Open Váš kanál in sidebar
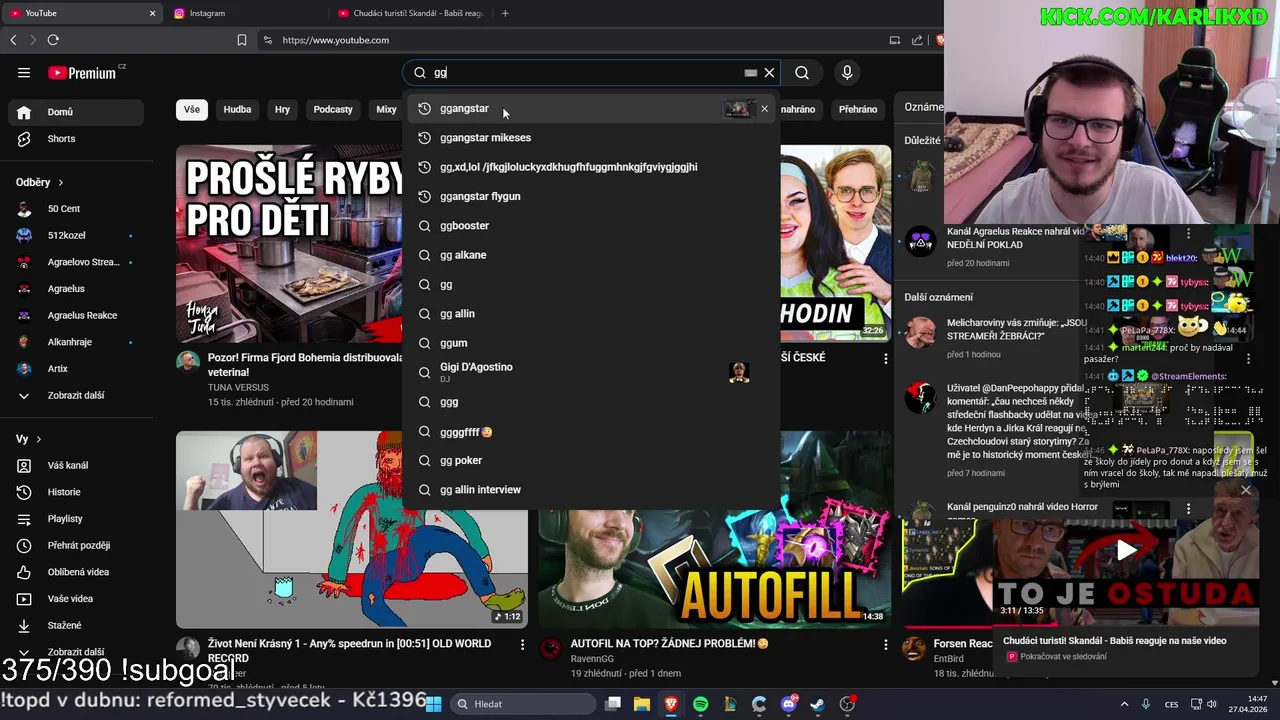 (x=77, y=466)
